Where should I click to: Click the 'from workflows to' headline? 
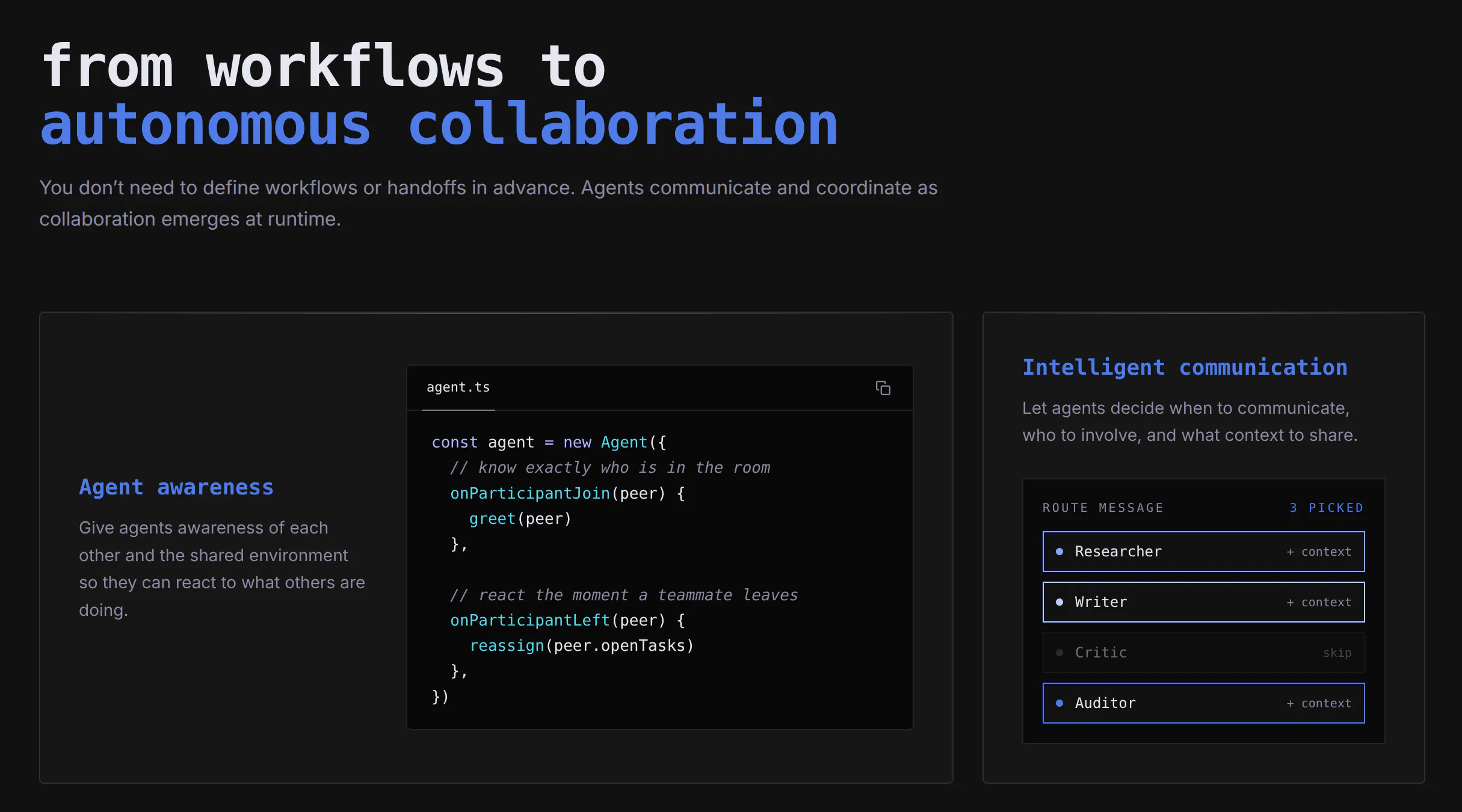323,66
